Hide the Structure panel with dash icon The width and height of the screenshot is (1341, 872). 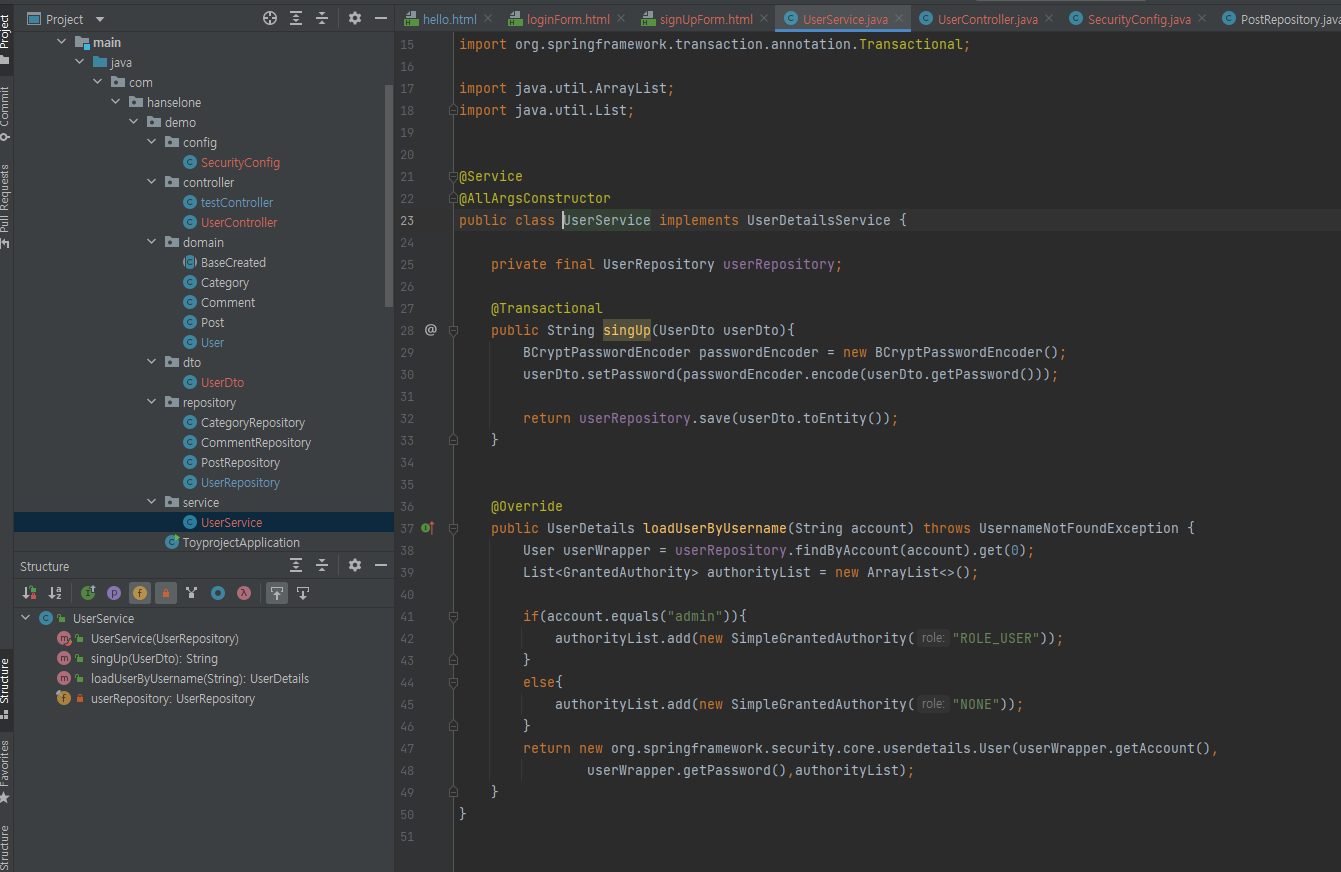(380, 565)
